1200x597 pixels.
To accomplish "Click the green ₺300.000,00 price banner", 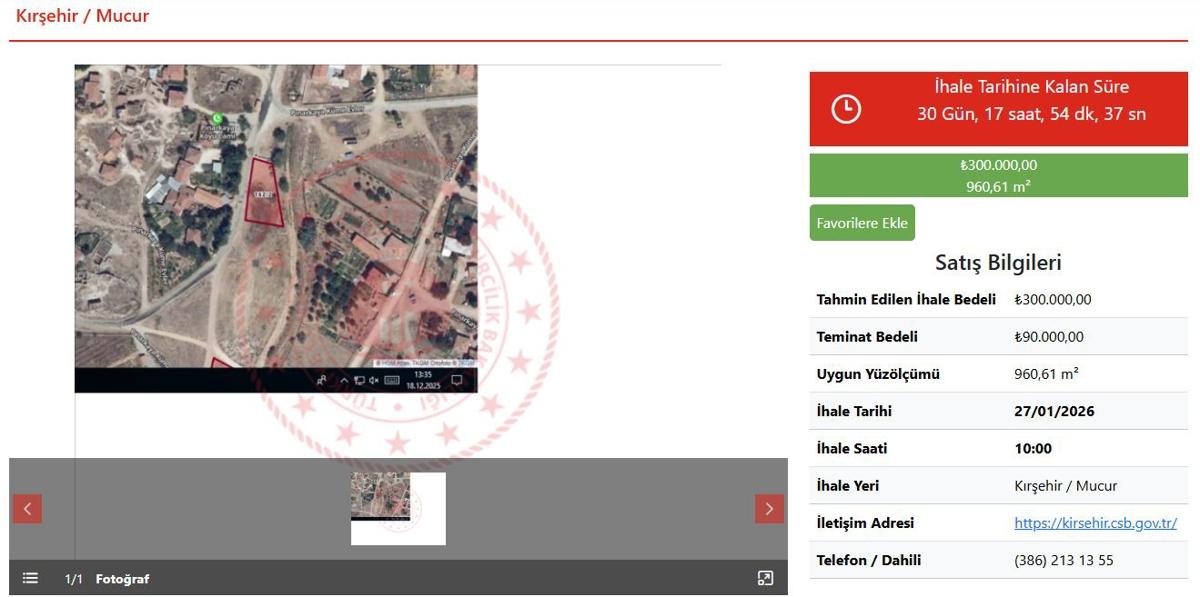I will 998,175.
